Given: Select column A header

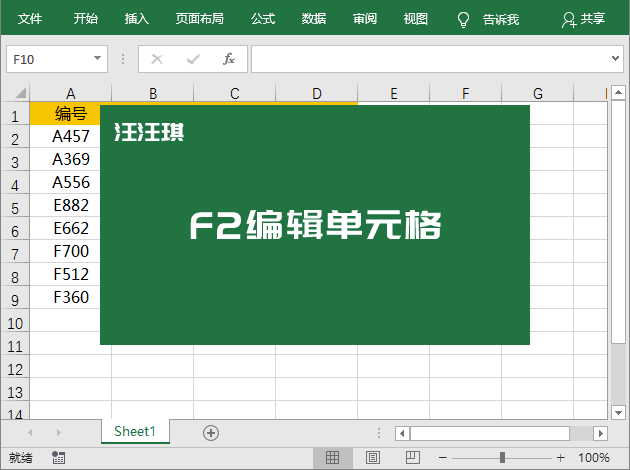Looking at the screenshot, I should click(x=71, y=93).
